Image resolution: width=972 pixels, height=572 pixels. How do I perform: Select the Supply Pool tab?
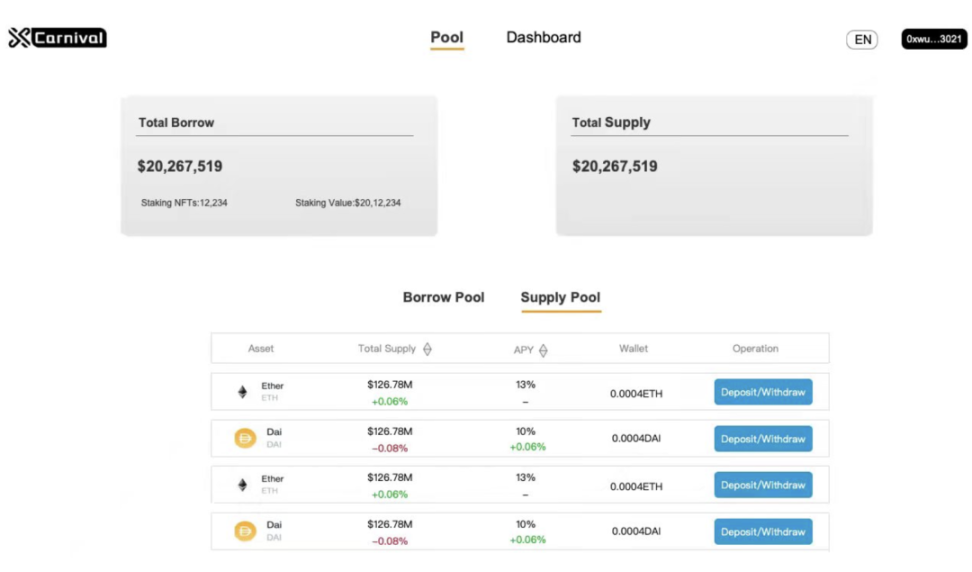[x=560, y=297]
